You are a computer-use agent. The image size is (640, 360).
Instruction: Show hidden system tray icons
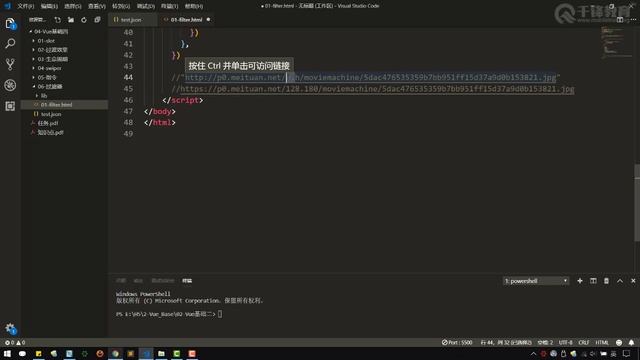pyautogui.click(x=533, y=353)
